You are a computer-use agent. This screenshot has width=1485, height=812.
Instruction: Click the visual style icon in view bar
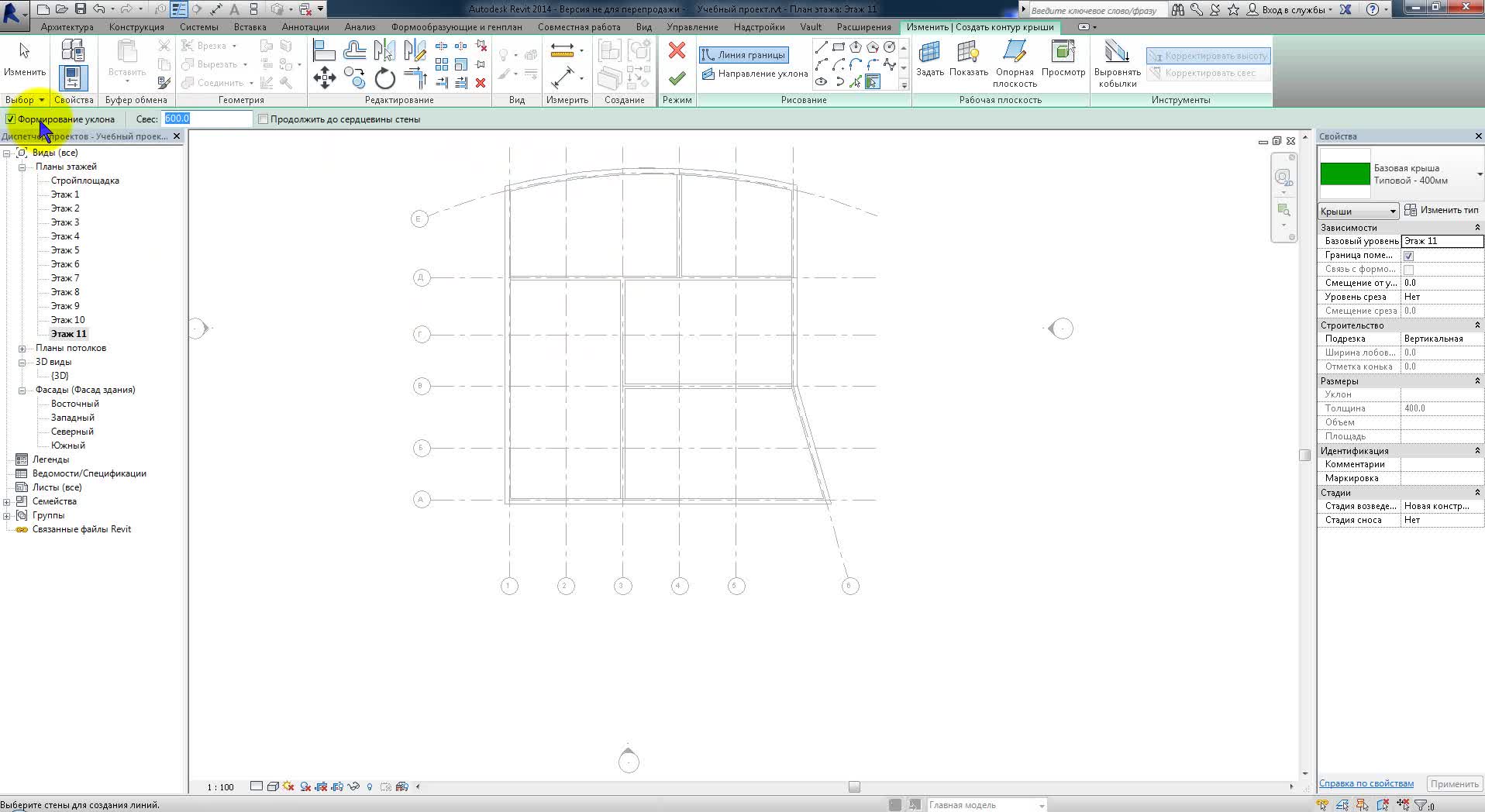(x=273, y=786)
